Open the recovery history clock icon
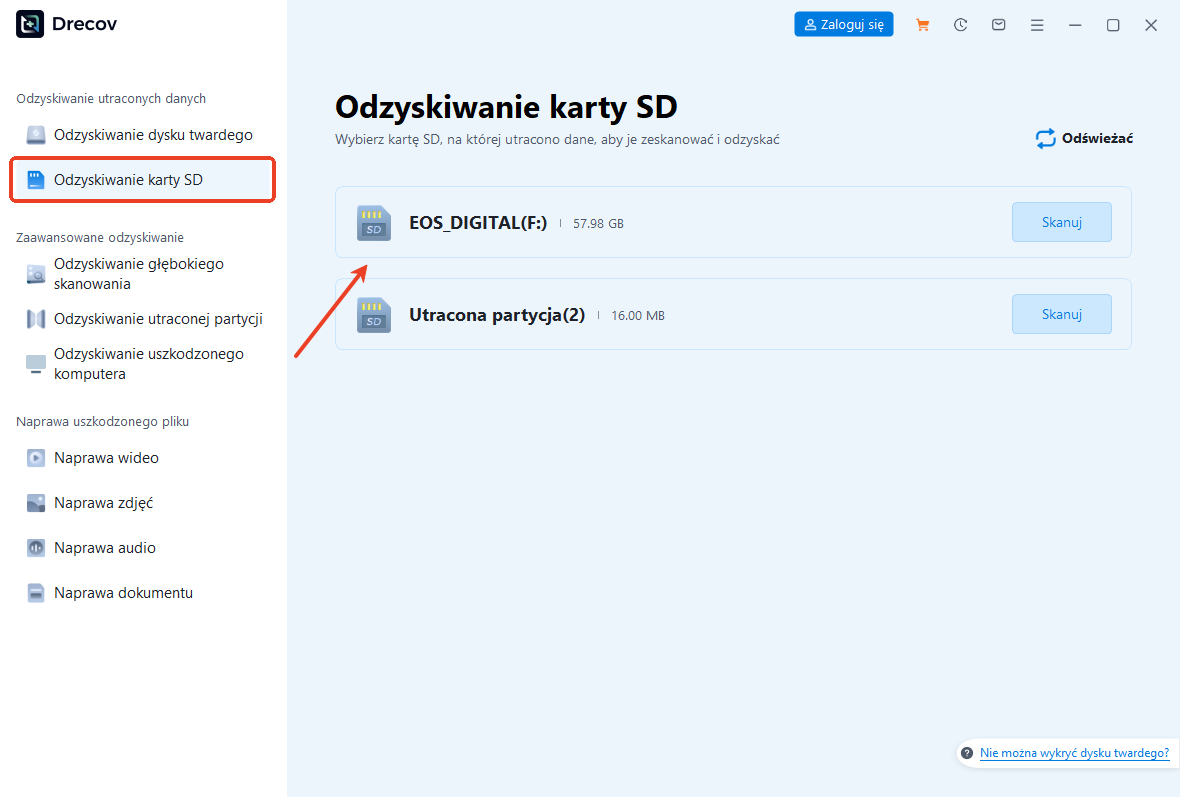Viewport: 1180px width, 797px height. (x=960, y=24)
